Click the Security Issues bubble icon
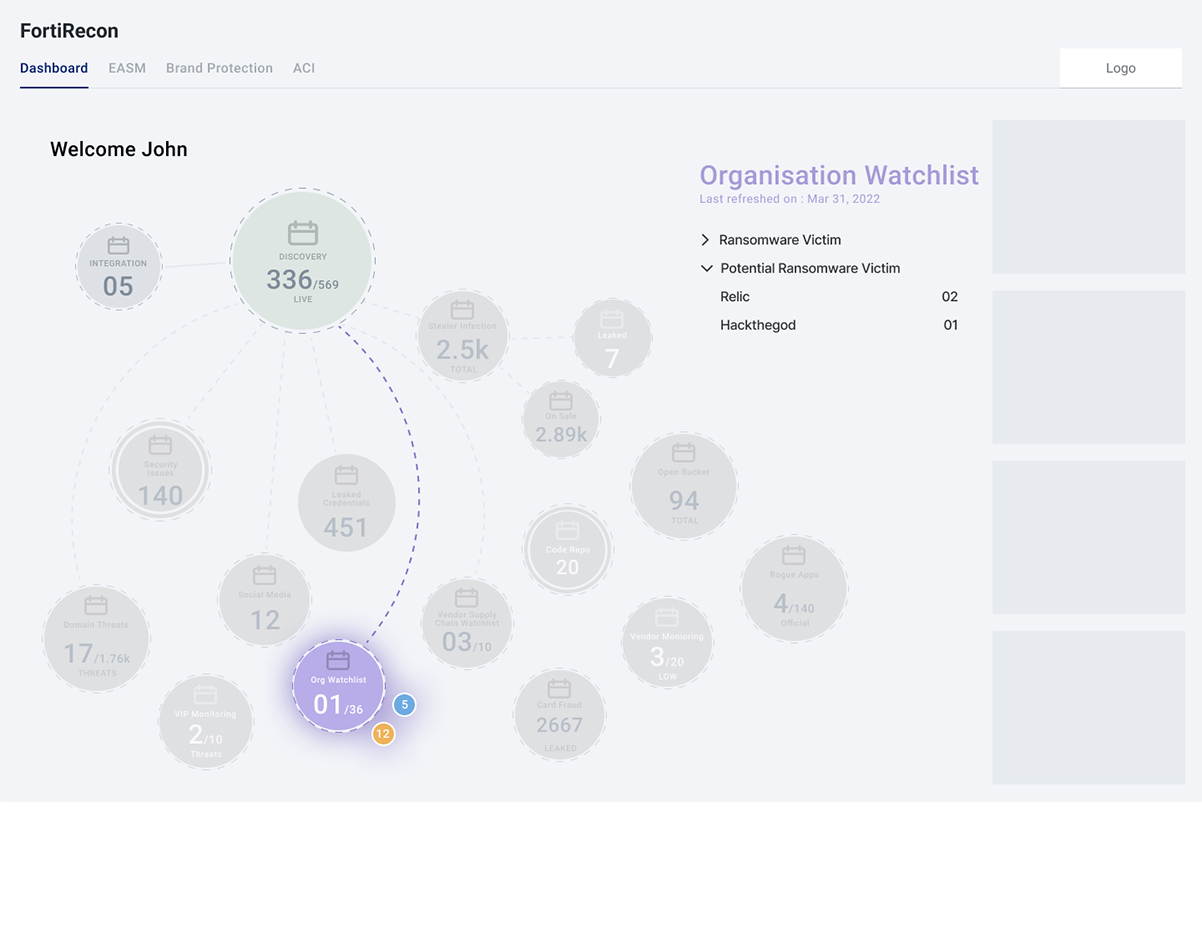 click(160, 445)
